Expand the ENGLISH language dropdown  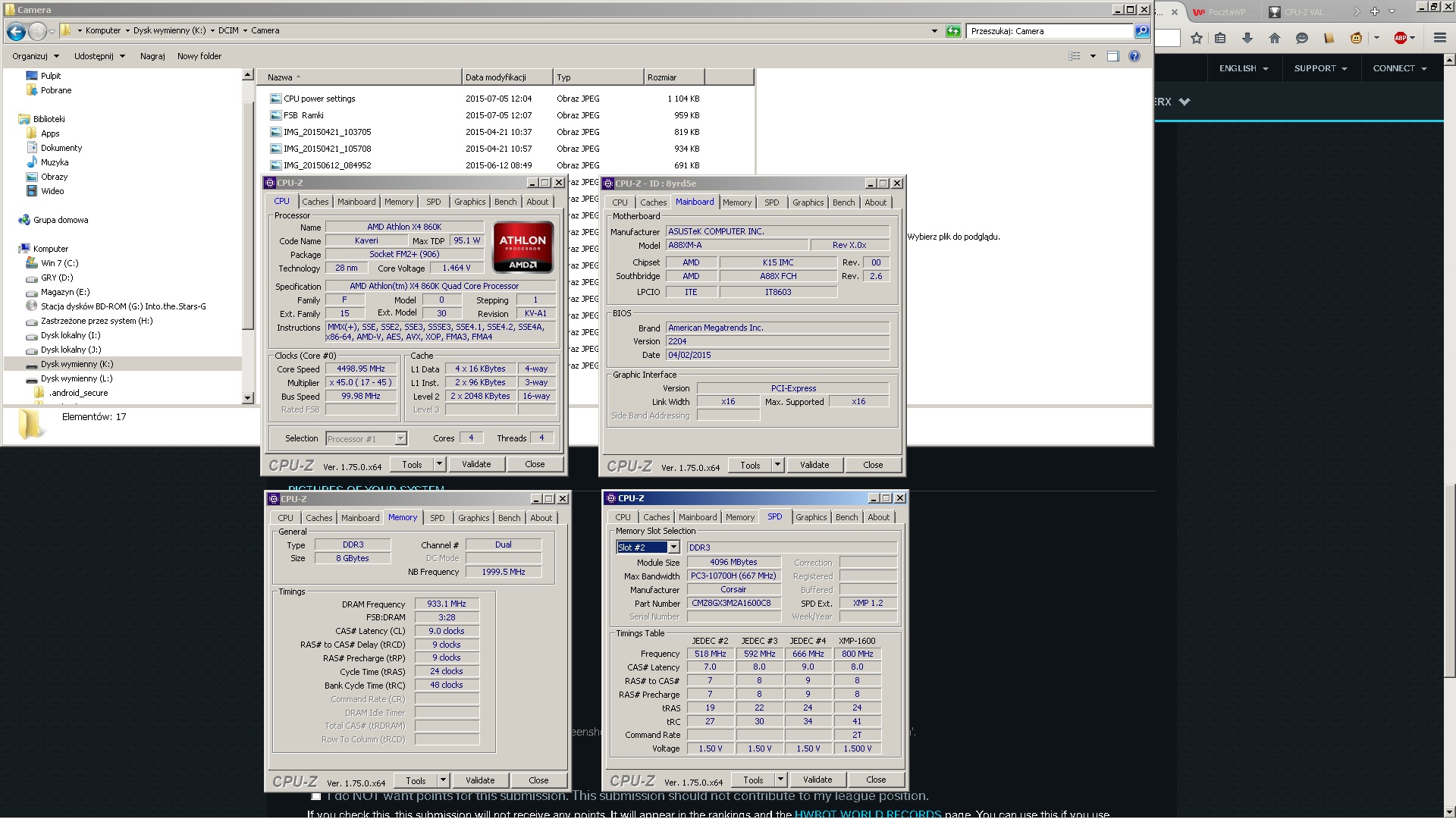(x=1244, y=68)
